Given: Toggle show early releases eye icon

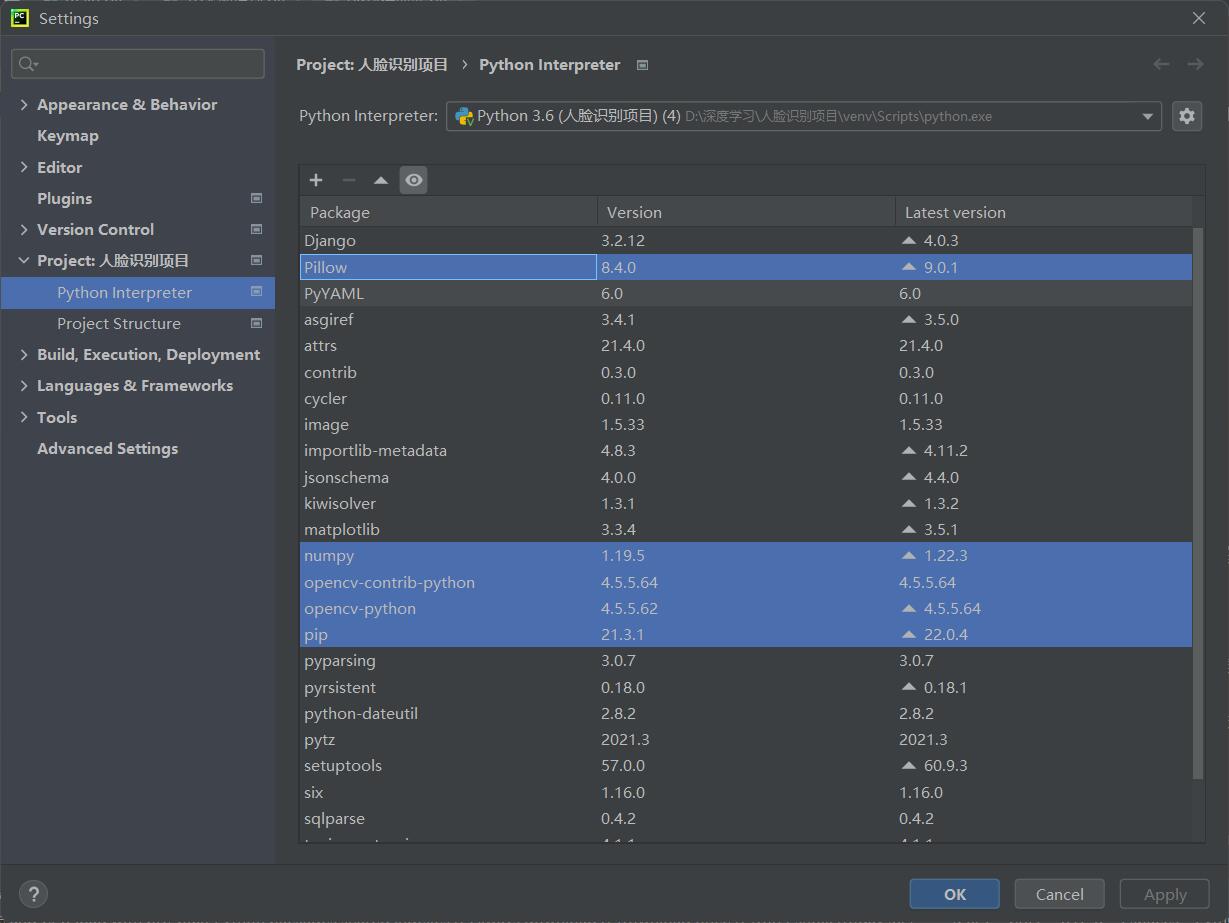Looking at the screenshot, I should [413, 180].
